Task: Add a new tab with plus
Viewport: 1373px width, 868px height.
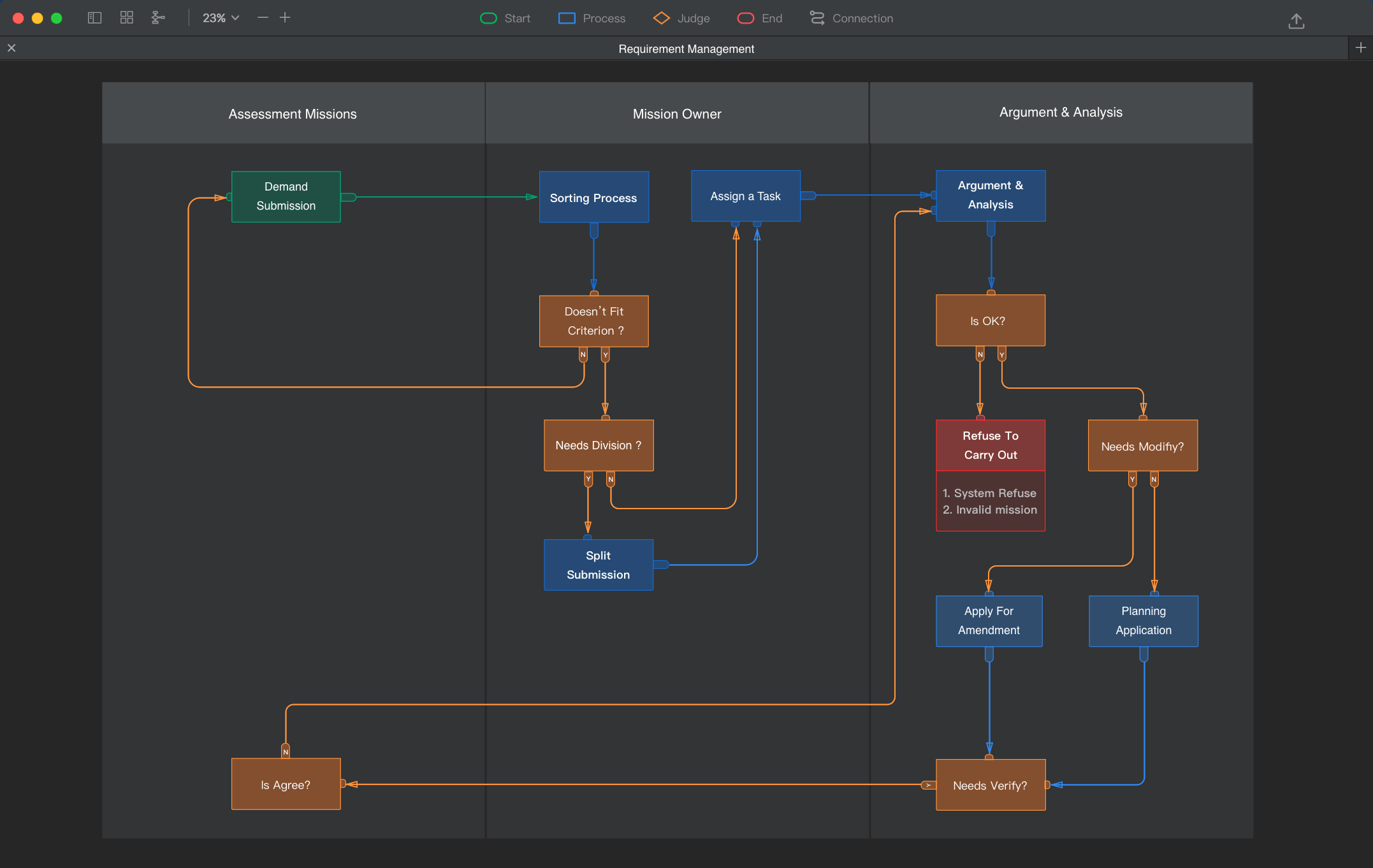Action: coord(1360,48)
